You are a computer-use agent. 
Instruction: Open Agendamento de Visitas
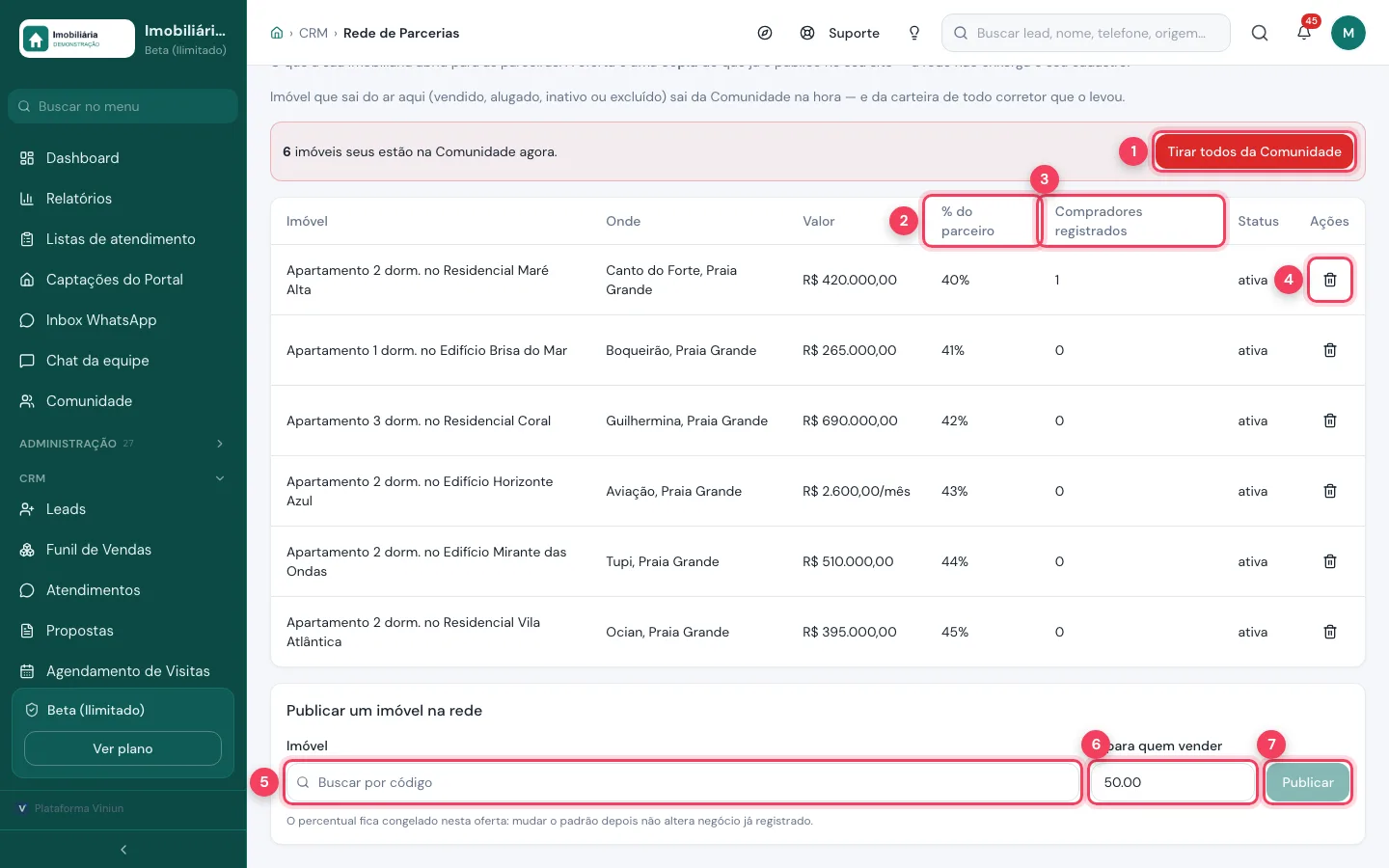coord(123,671)
